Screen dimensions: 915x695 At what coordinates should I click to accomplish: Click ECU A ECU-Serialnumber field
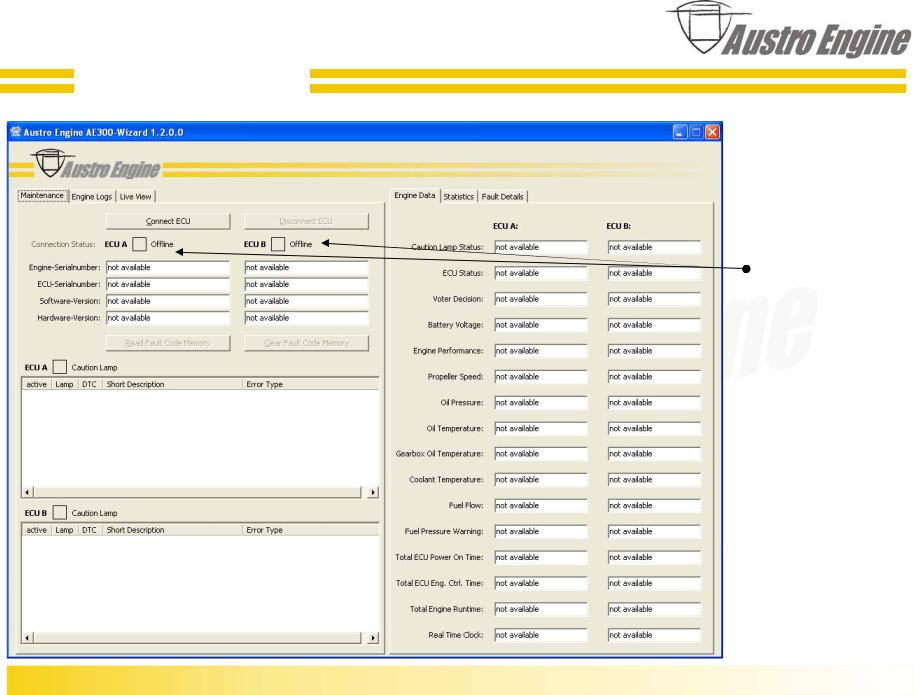(168, 284)
